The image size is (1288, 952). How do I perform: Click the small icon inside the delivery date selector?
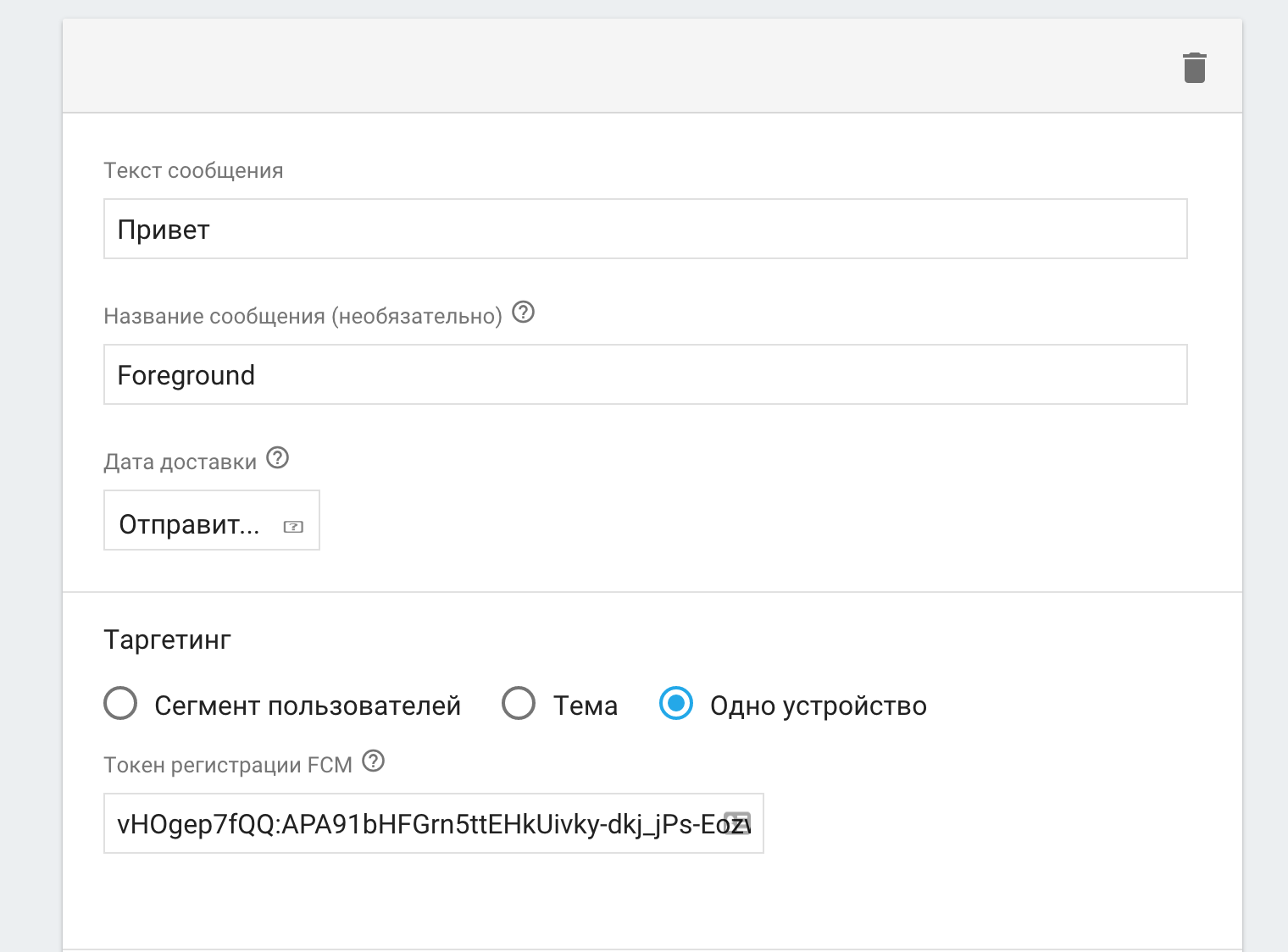(292, 526)
